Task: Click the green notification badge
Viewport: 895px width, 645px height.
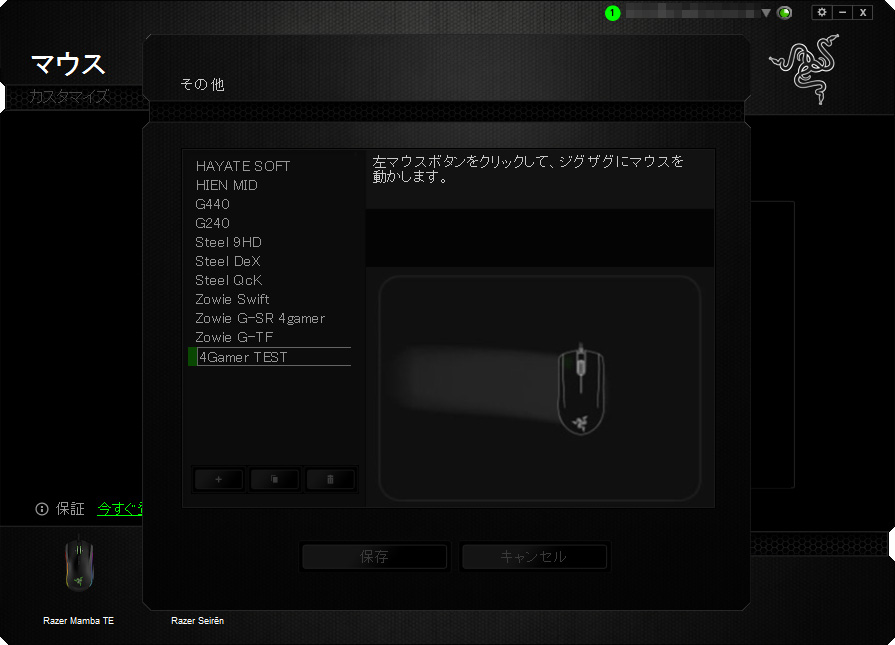Action: (x=613, y=13)
